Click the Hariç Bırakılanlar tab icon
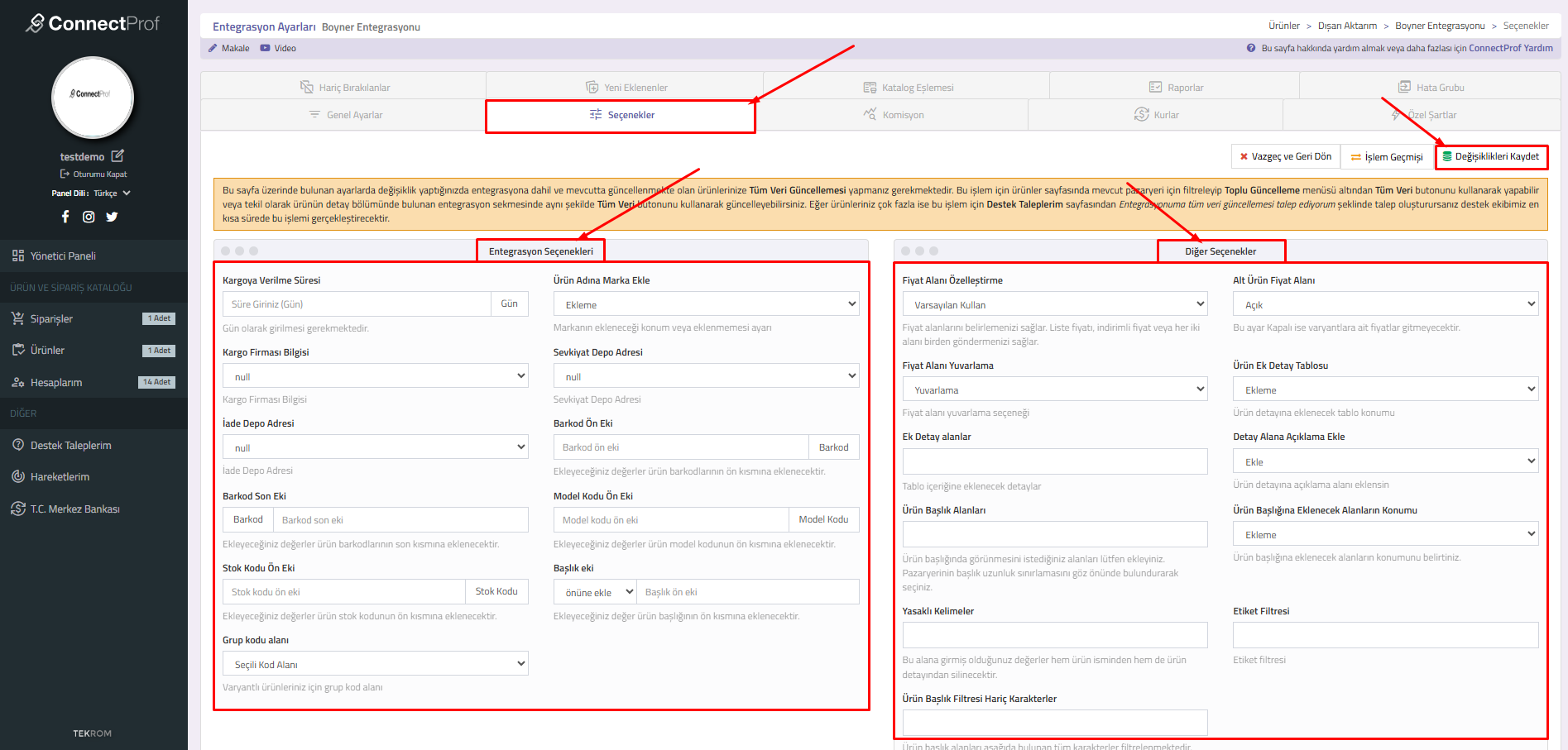Screen dimensions: 1568x750 307,87
